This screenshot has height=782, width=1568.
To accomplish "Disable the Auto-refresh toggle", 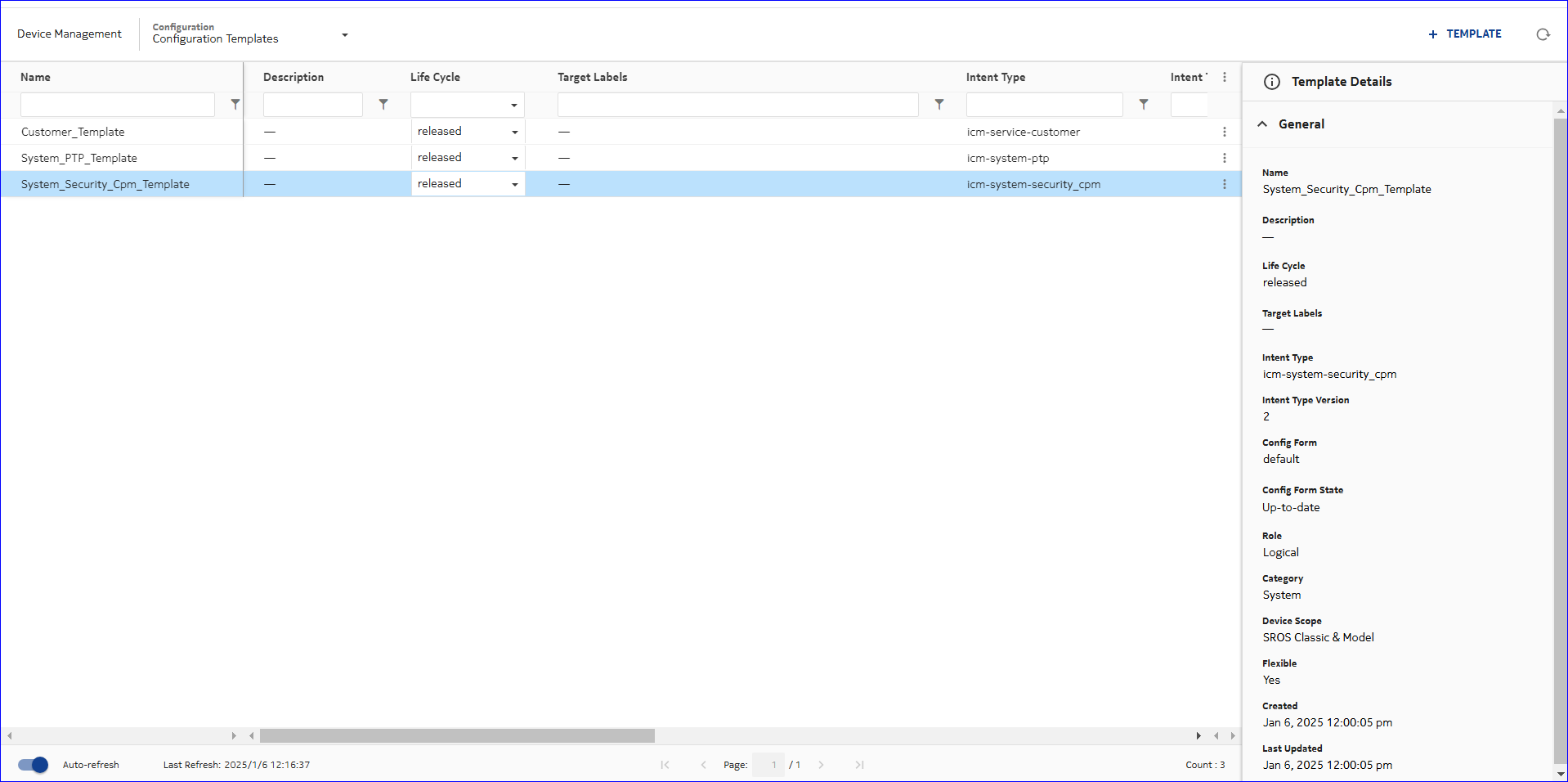I will pyautogui.click(x=34, y=765).
